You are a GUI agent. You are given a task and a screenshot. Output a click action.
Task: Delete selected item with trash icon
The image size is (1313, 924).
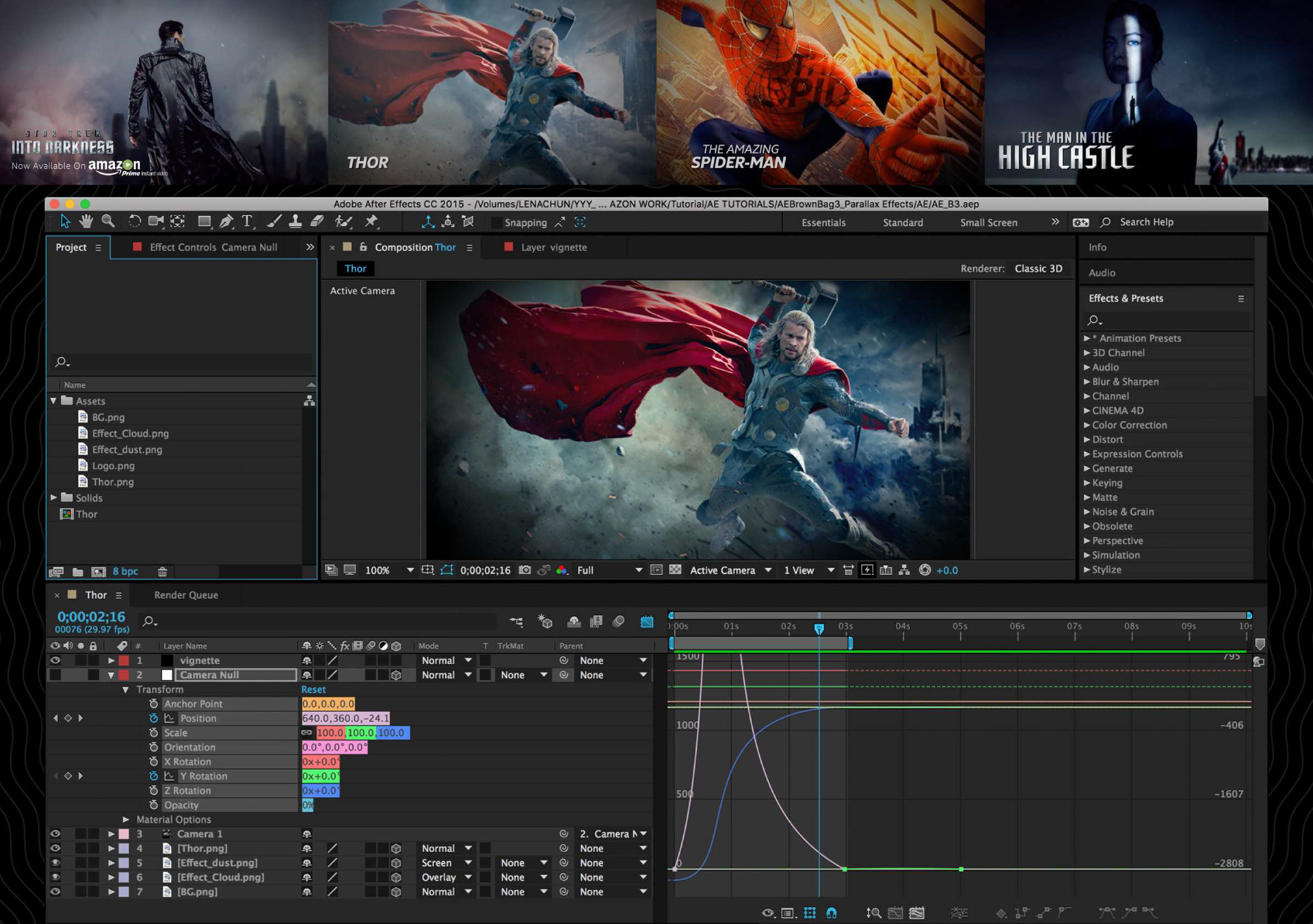[162, 571]
